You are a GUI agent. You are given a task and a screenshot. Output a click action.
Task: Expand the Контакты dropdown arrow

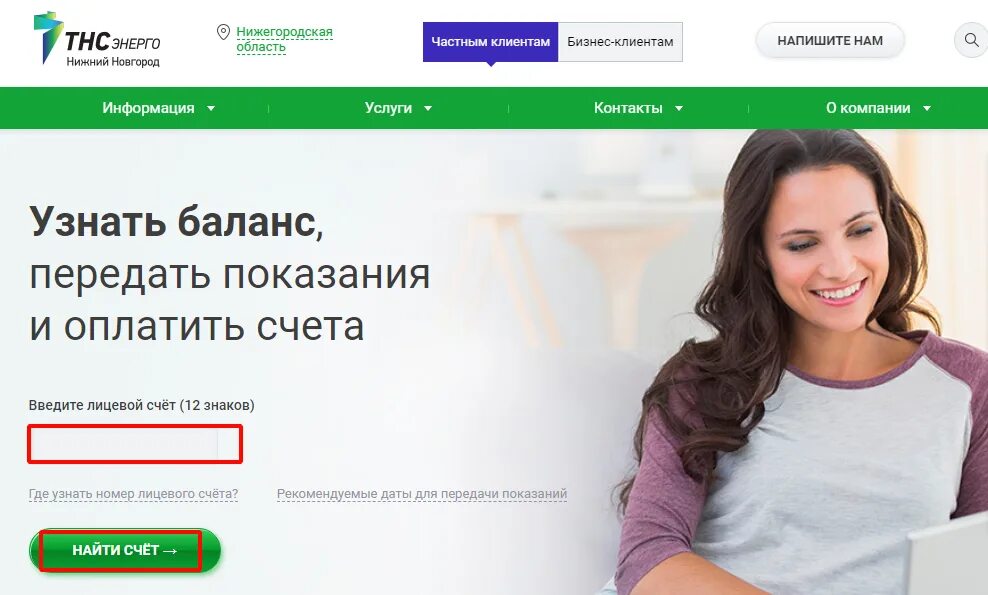point(679,108)
